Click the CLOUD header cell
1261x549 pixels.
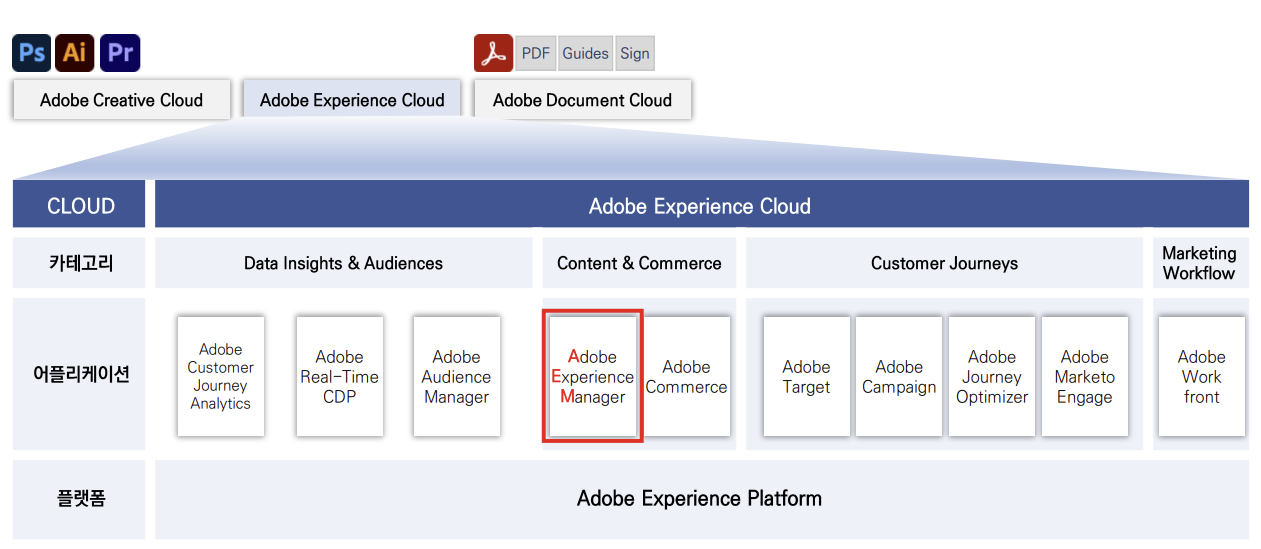(x=79, y=206)
